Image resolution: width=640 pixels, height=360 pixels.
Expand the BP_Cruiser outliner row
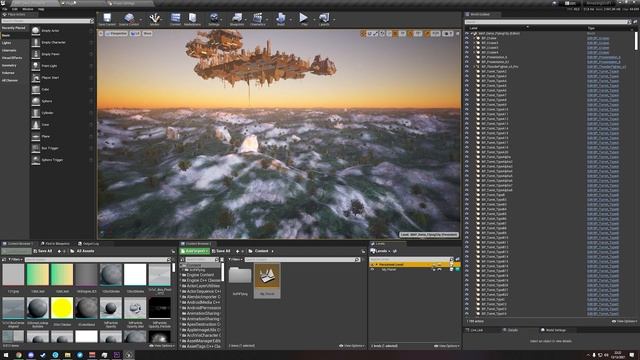point(474,38)
